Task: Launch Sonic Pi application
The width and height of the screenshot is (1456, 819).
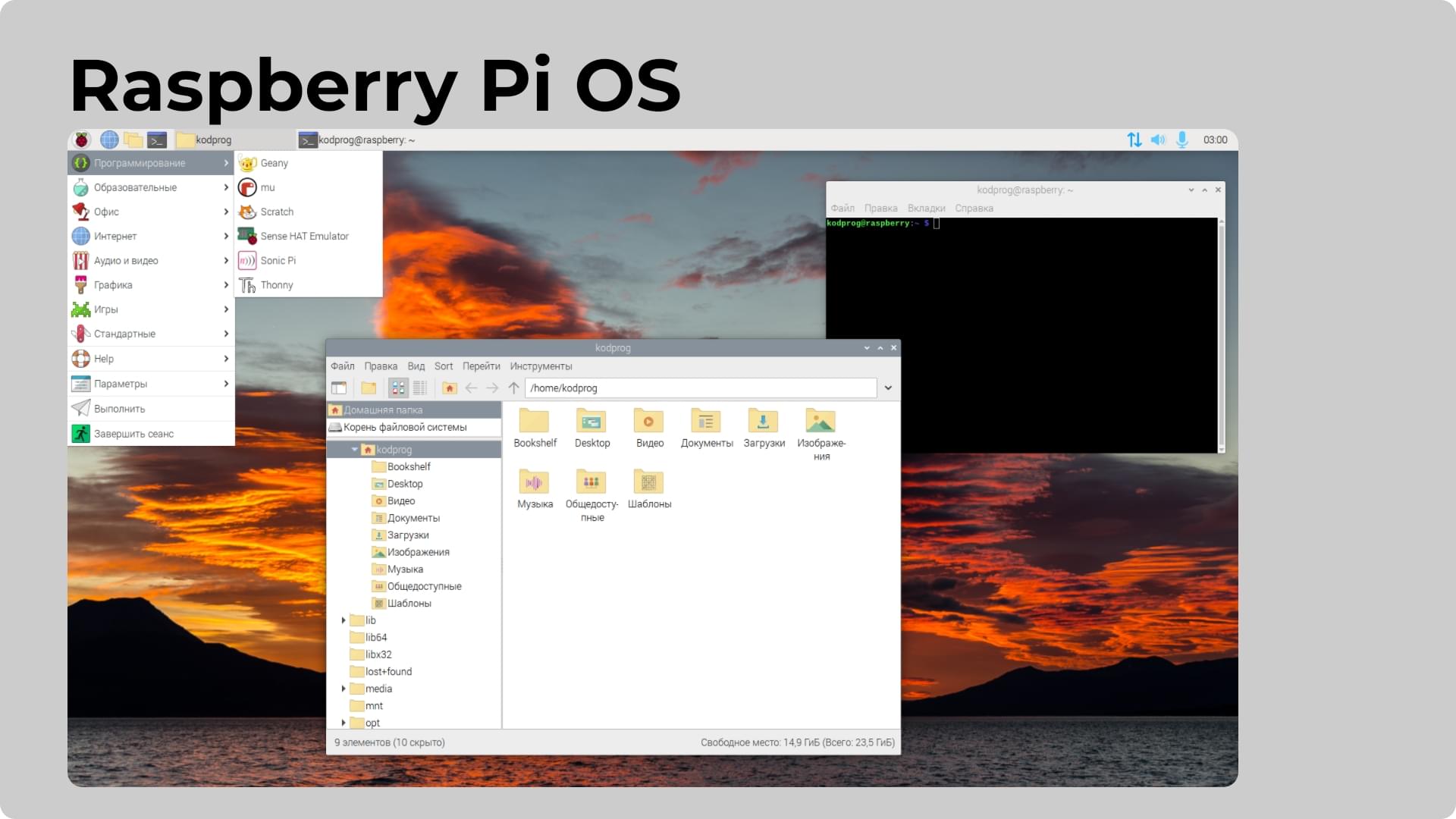Action: pyautogui.click(x=309, y=260)
